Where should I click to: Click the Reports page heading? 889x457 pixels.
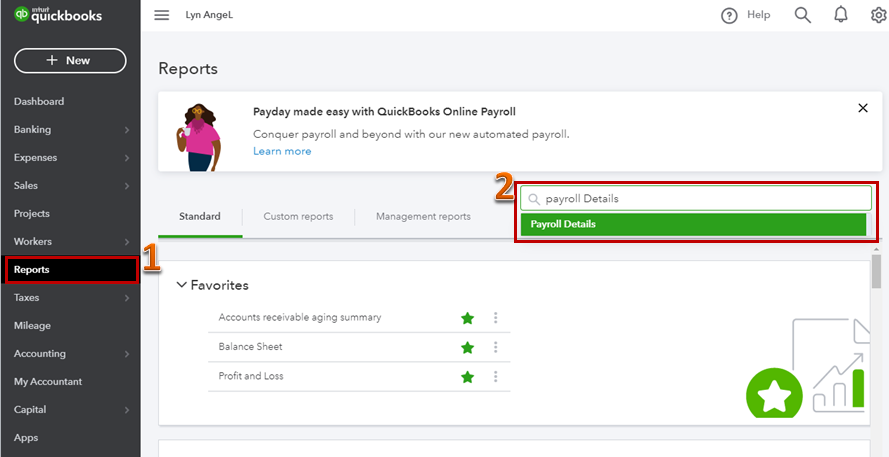(188, 69)
